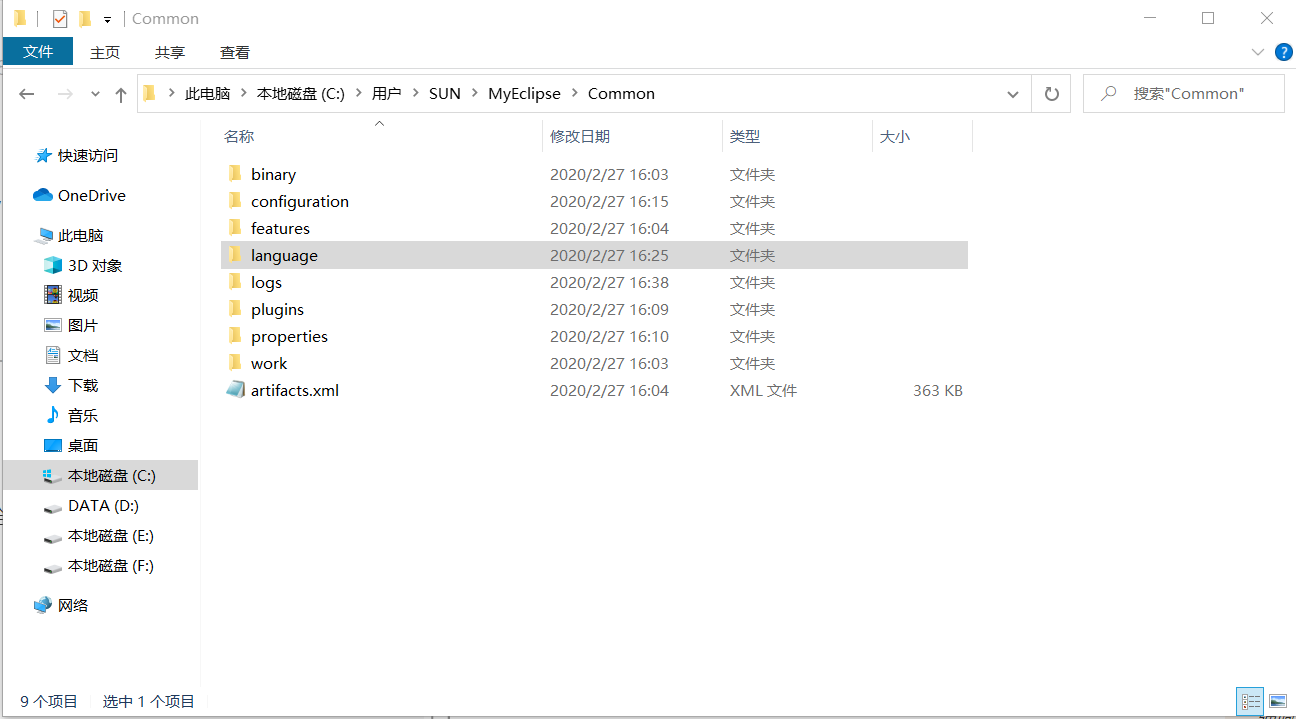Image resolution: width=1296 pixels, height=719 pixels.
Task: Expand chevron after SUN in path
Action: click(x=474, y=93)
